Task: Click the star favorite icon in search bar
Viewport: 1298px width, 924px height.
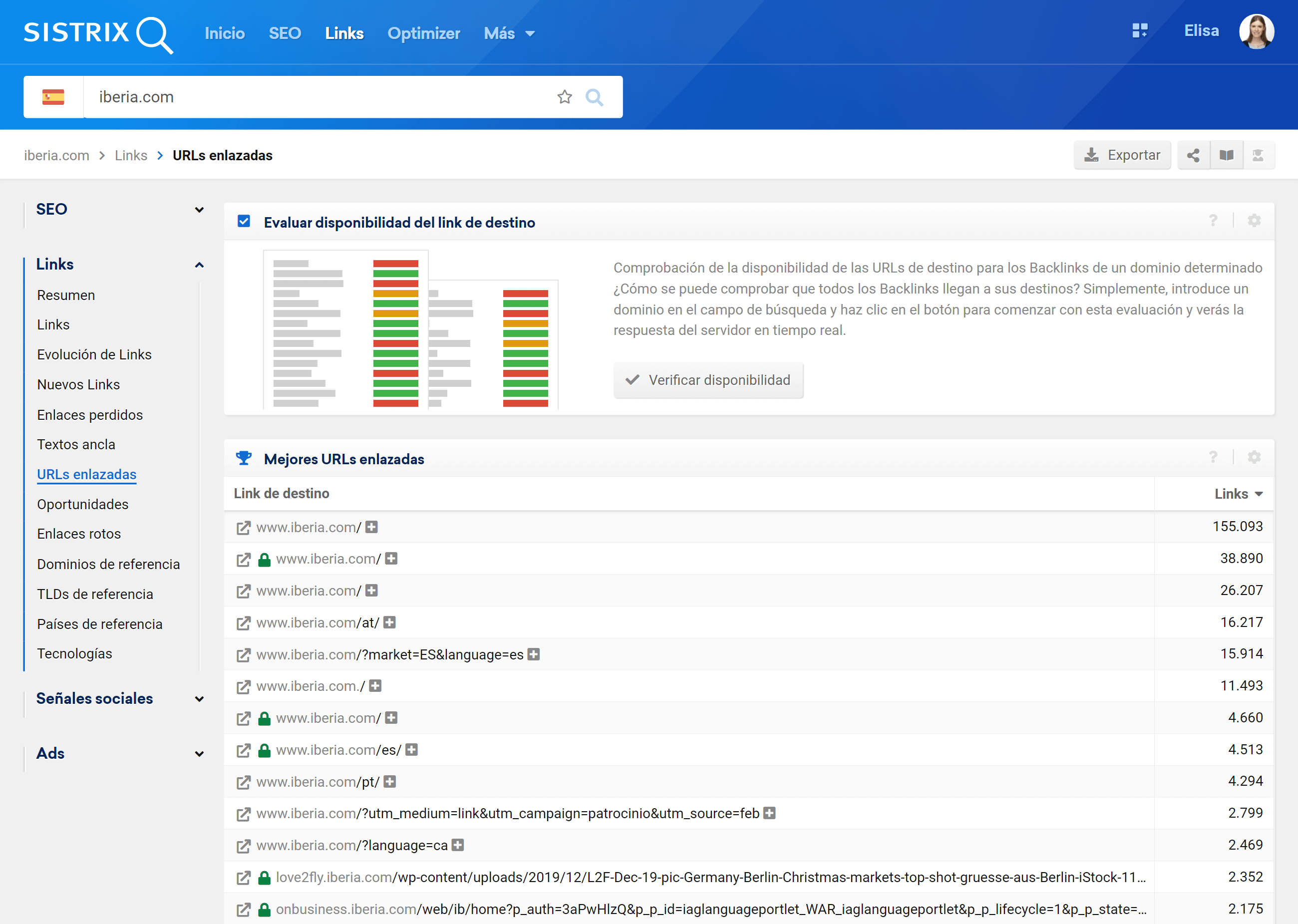Action: (x=564, y=97)
